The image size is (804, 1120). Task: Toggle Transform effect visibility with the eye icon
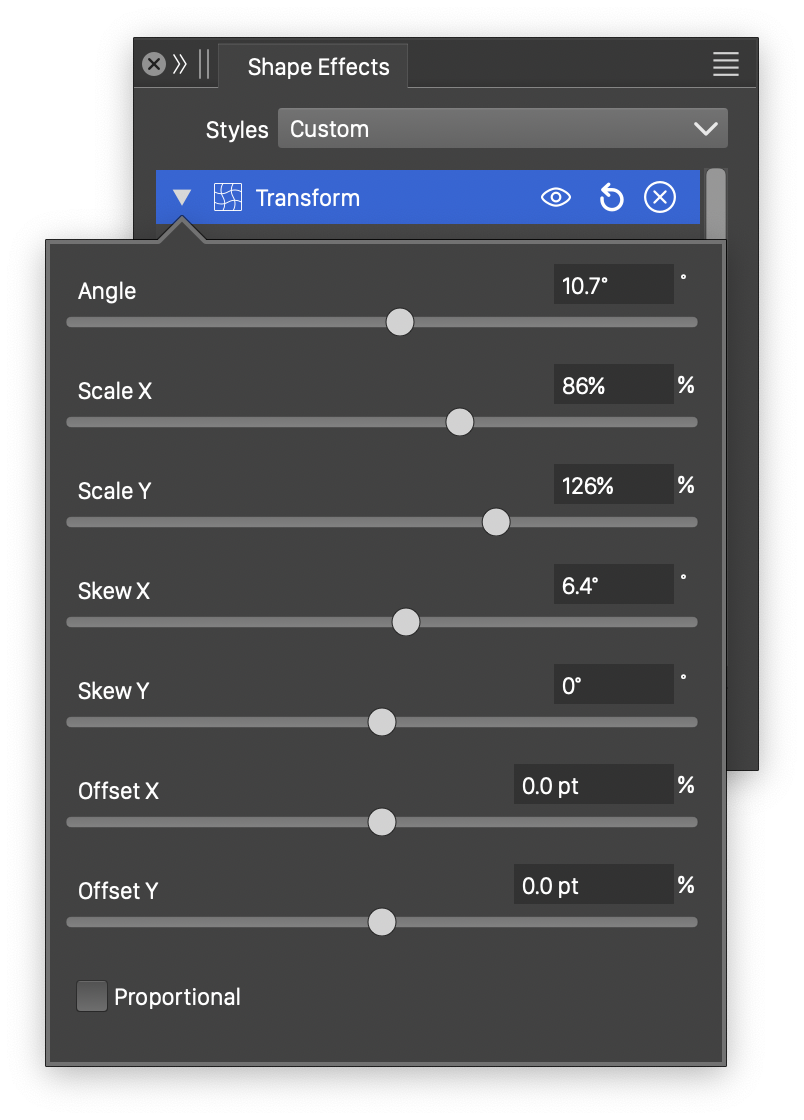click(x=556, y=198)
